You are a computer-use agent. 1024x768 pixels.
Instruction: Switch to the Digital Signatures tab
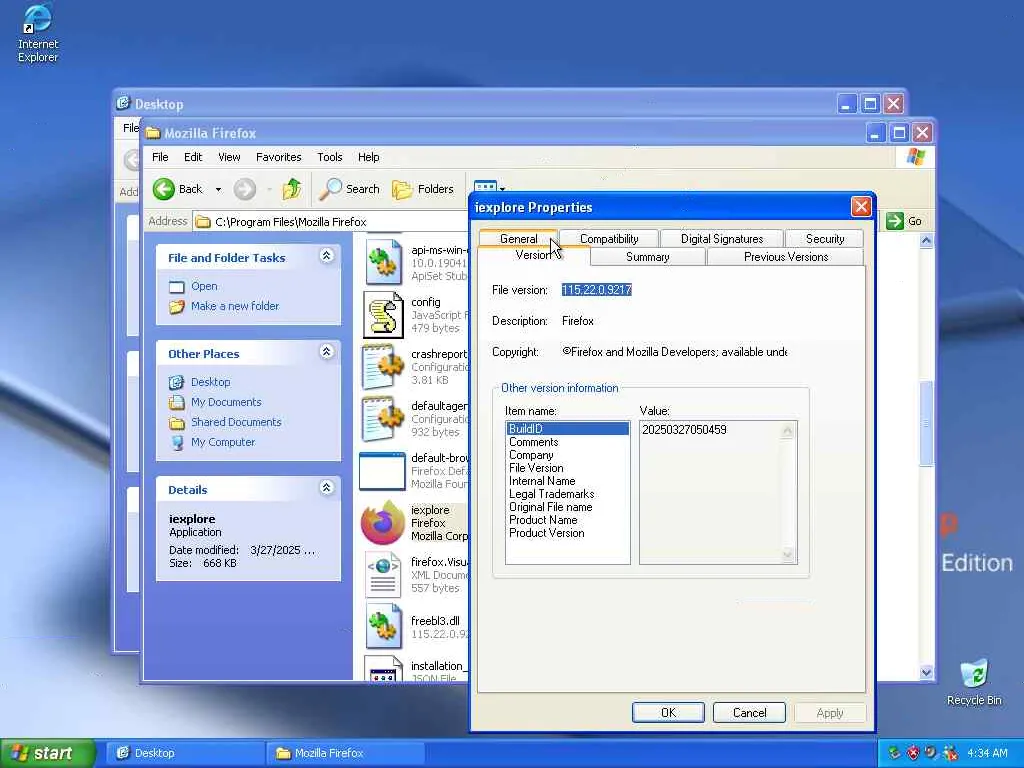pyautogui.click(x=722, y=239)
